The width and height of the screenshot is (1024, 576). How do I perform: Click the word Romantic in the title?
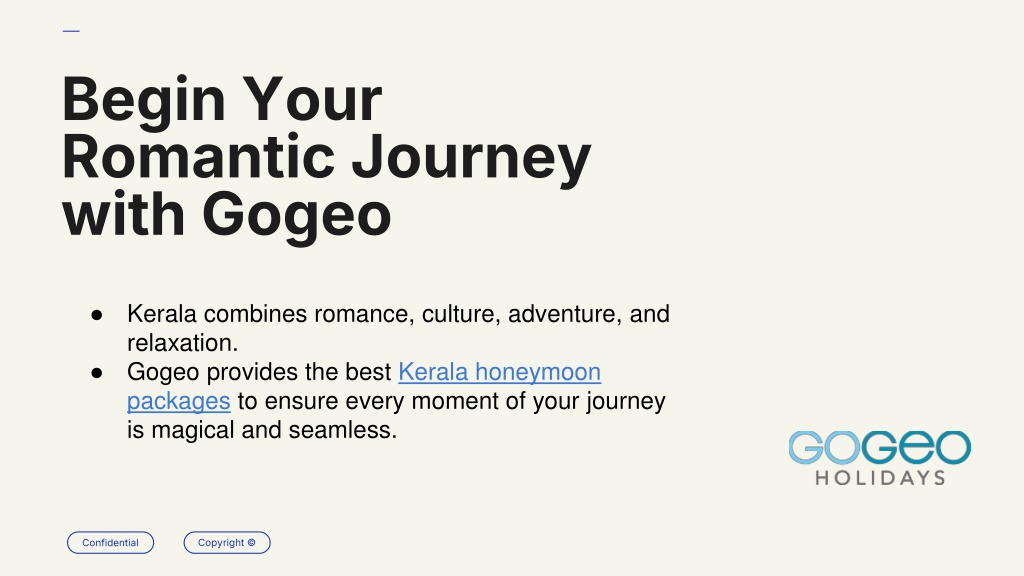[x=199, y=157]
